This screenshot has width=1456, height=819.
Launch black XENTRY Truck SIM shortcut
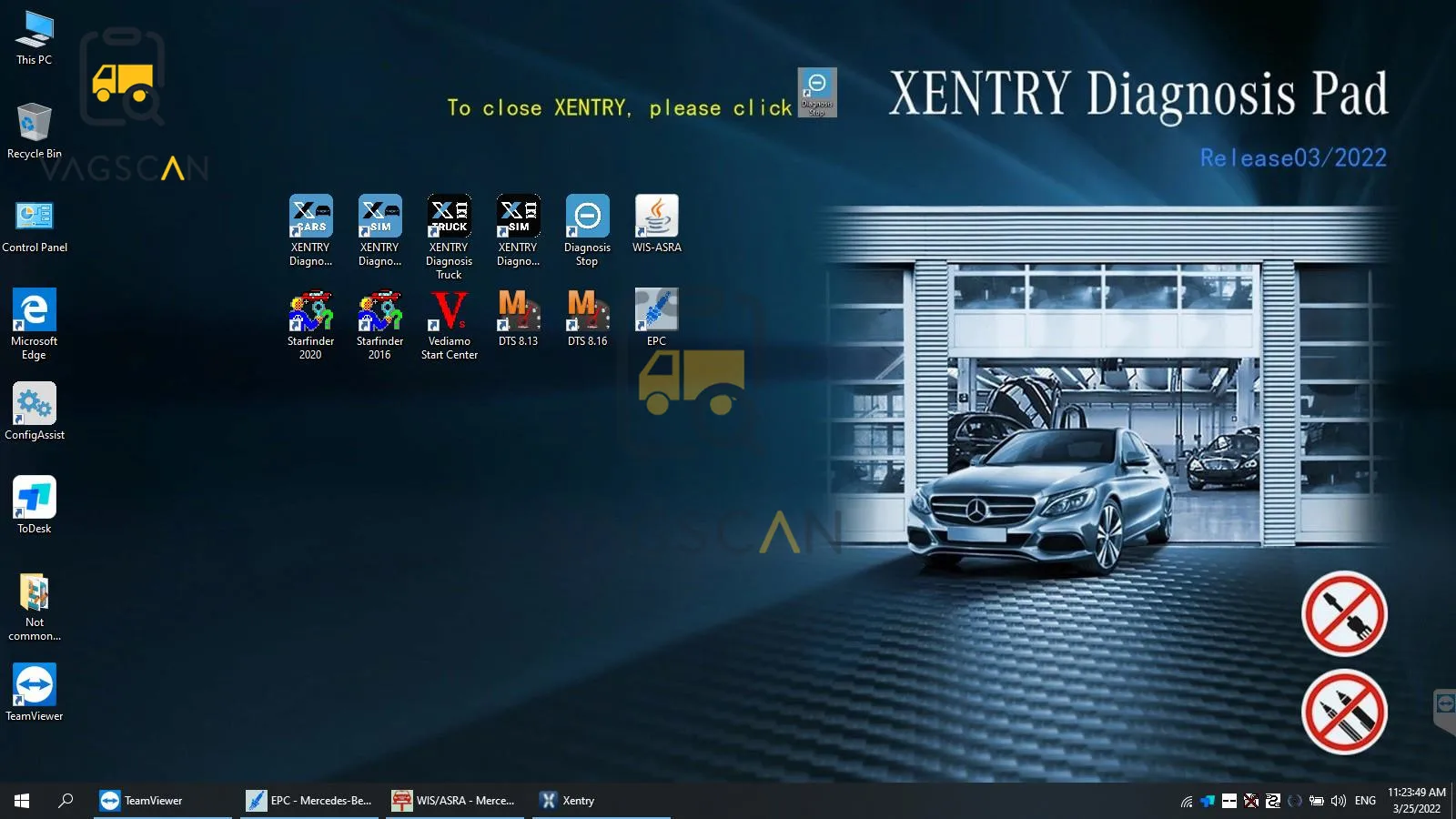518,230
